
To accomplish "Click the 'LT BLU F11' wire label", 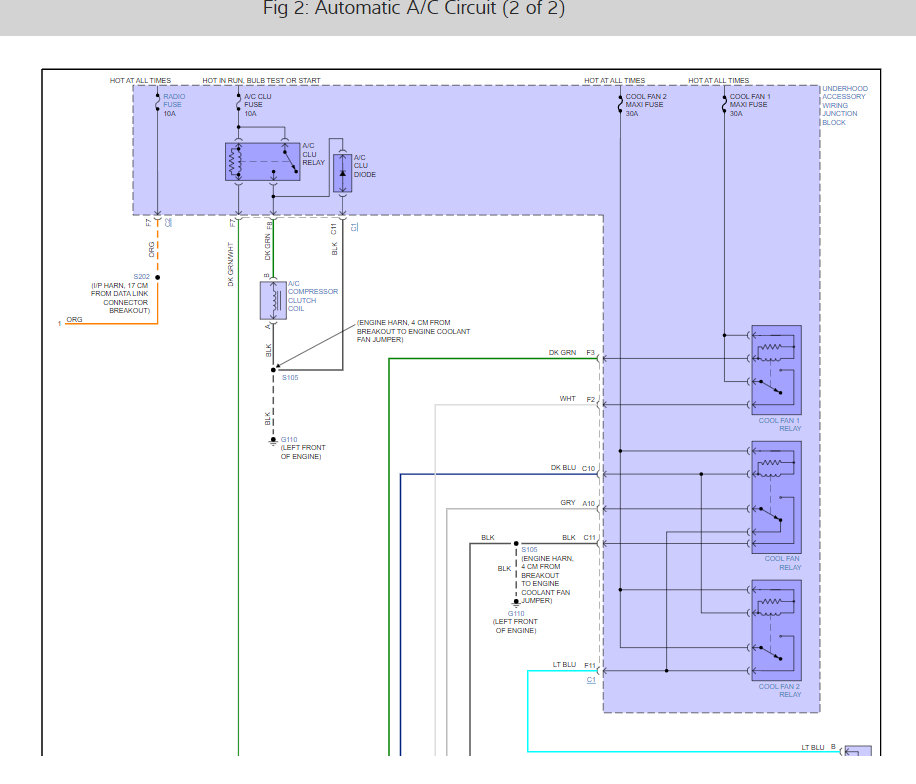I will [x=574, y=665].
